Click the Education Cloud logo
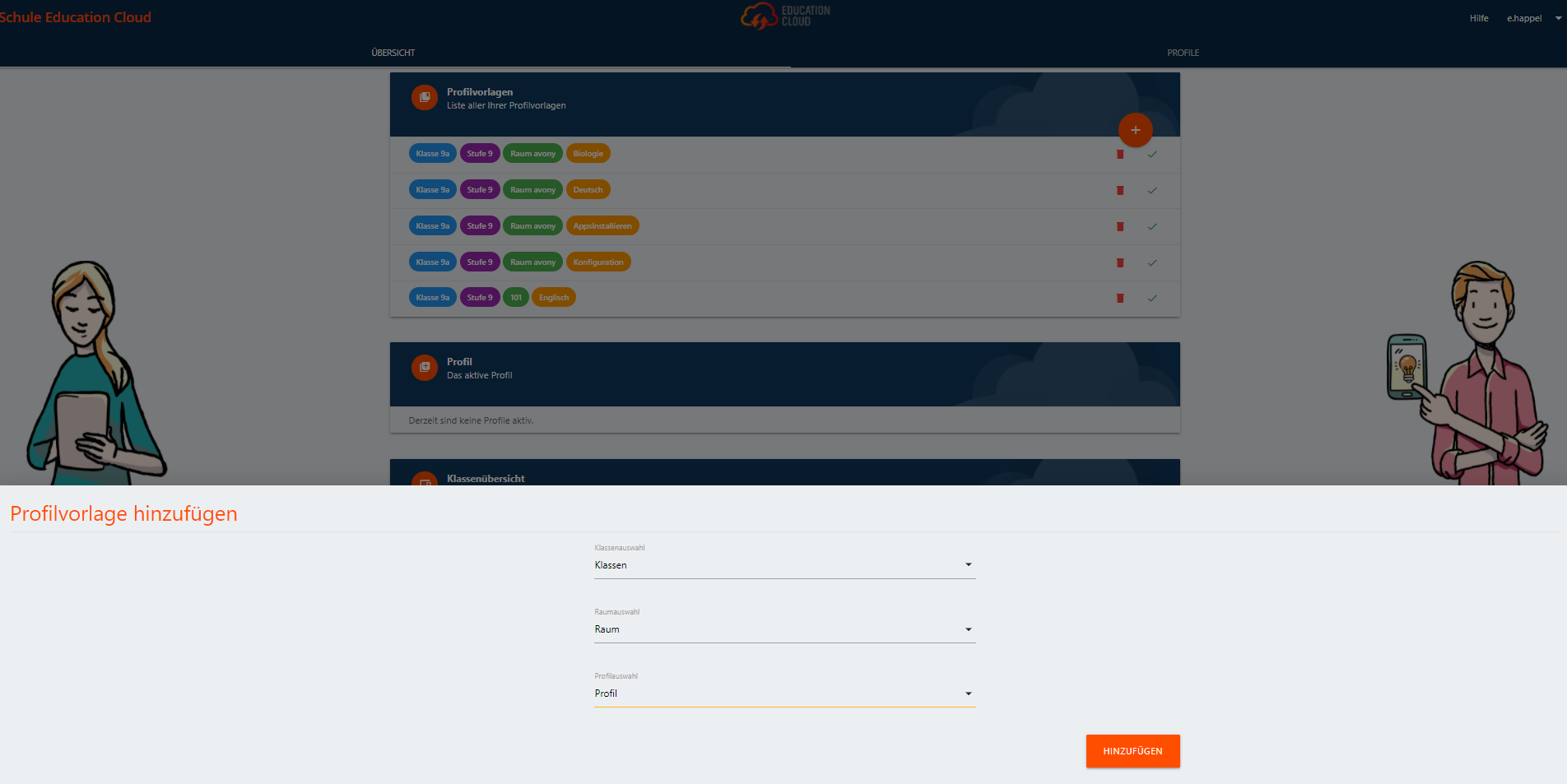1567x784 pixels. click(784, 16)
